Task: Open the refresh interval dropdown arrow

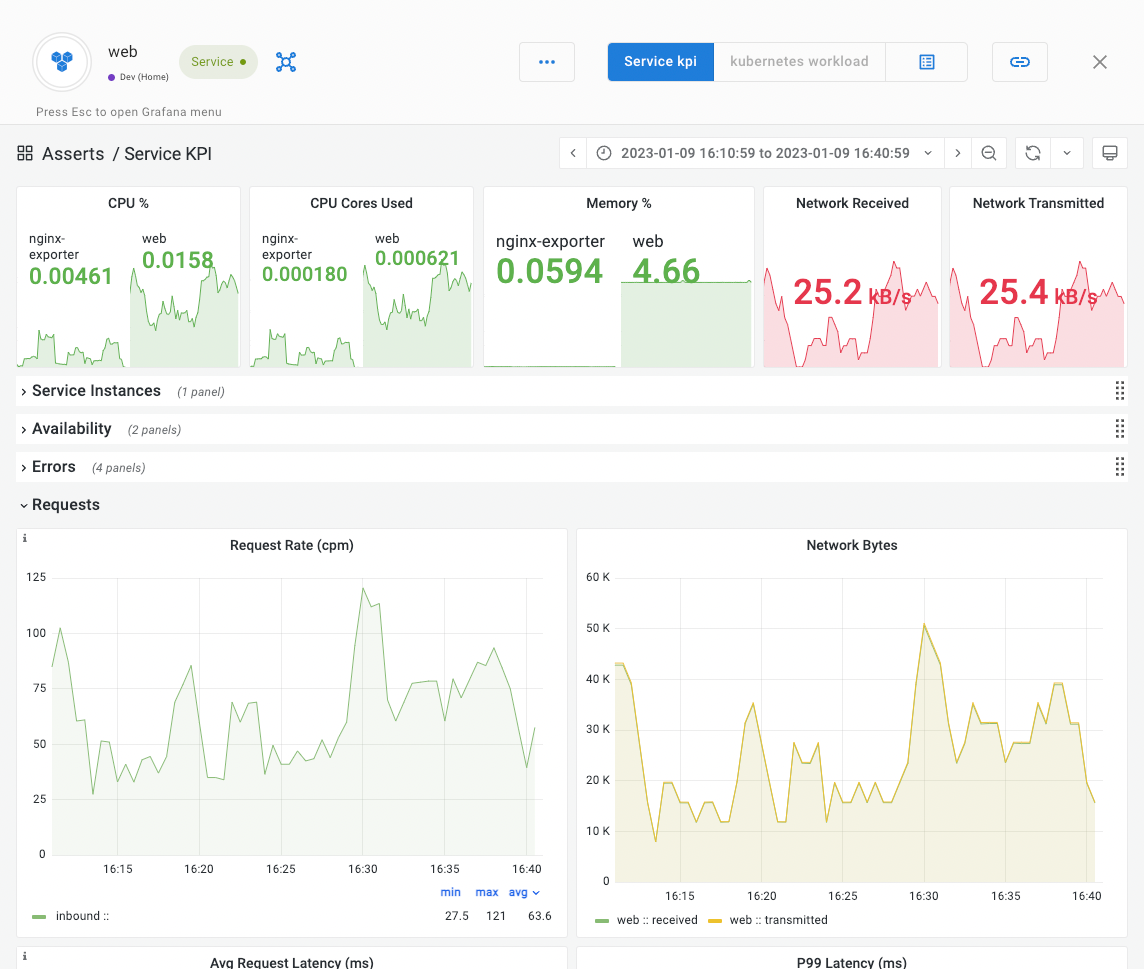Action: [x=1066, y=153]
